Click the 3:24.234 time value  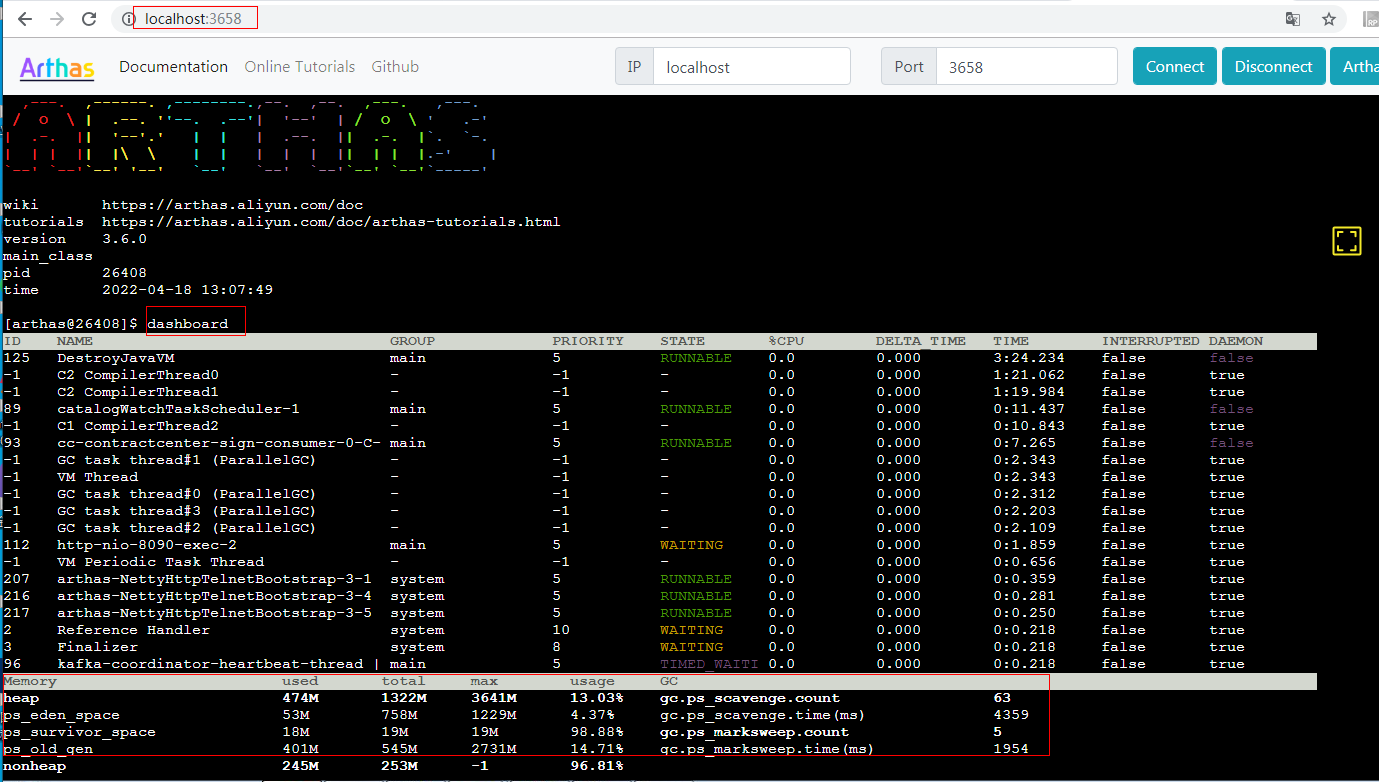(x=1029, y=358)
